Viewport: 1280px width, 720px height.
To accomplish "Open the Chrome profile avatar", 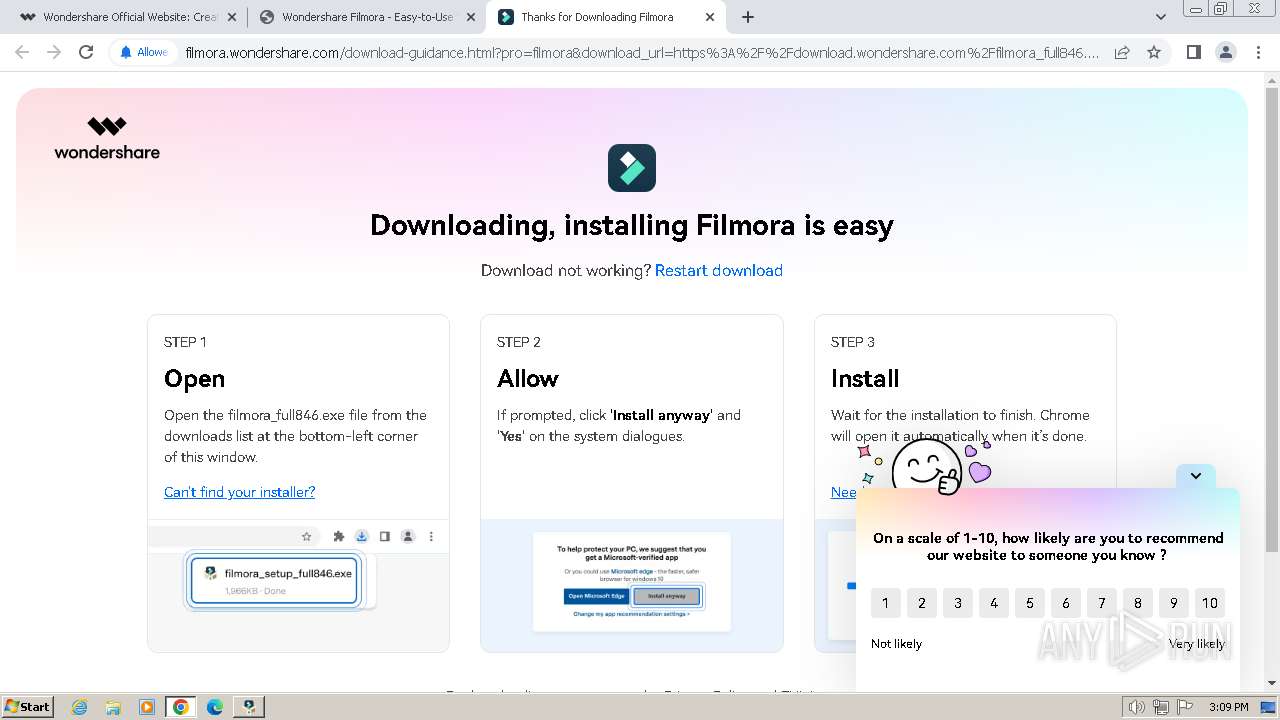I will tap(1225, 52).
